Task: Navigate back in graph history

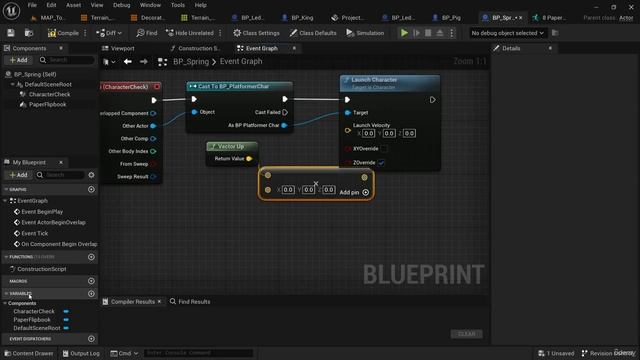Action: (x=128, y=62)
